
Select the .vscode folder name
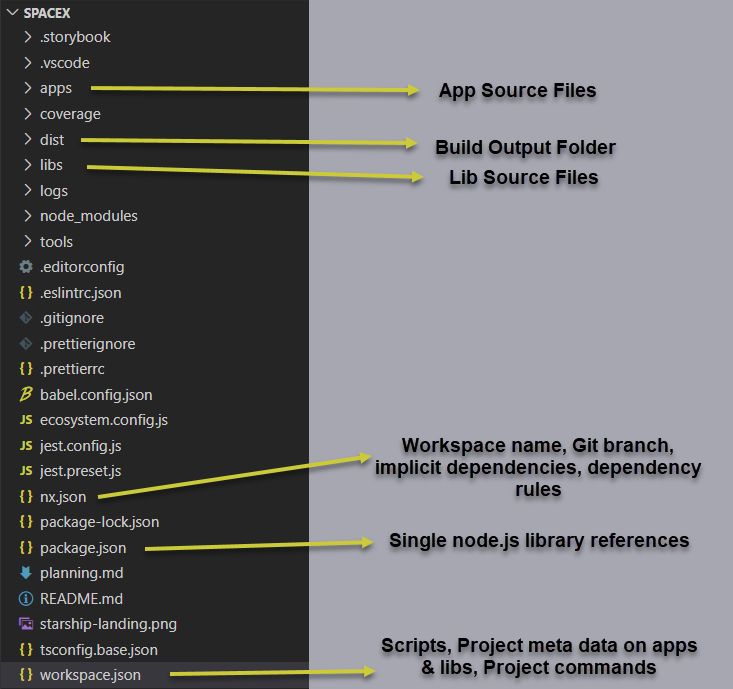pos(65,63)
